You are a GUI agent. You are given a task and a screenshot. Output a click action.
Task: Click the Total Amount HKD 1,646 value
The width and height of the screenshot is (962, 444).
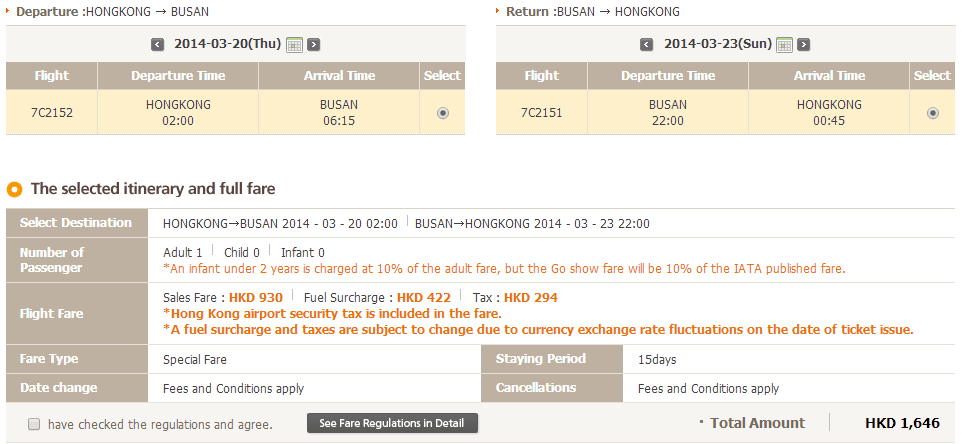click(x=902, y=423)
